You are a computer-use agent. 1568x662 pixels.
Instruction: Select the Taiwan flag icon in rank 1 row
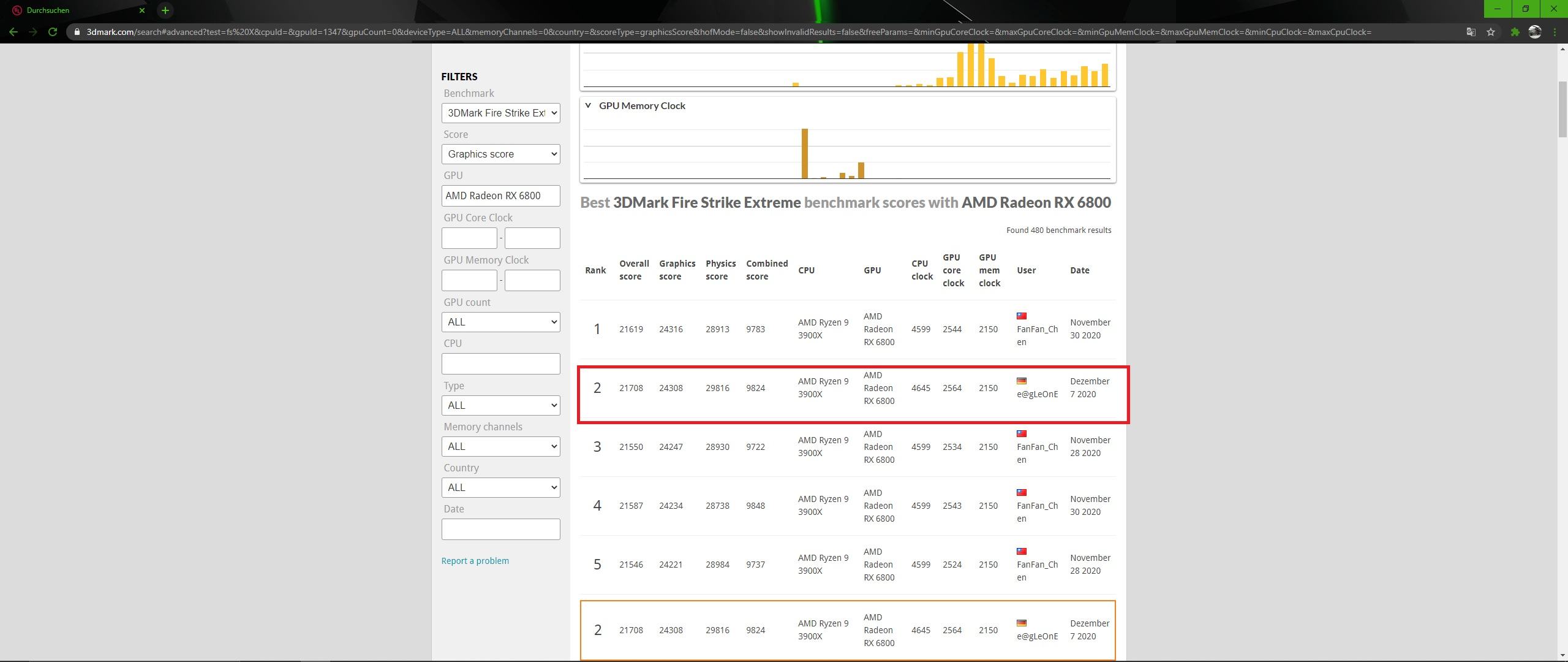coord(1022,316)
